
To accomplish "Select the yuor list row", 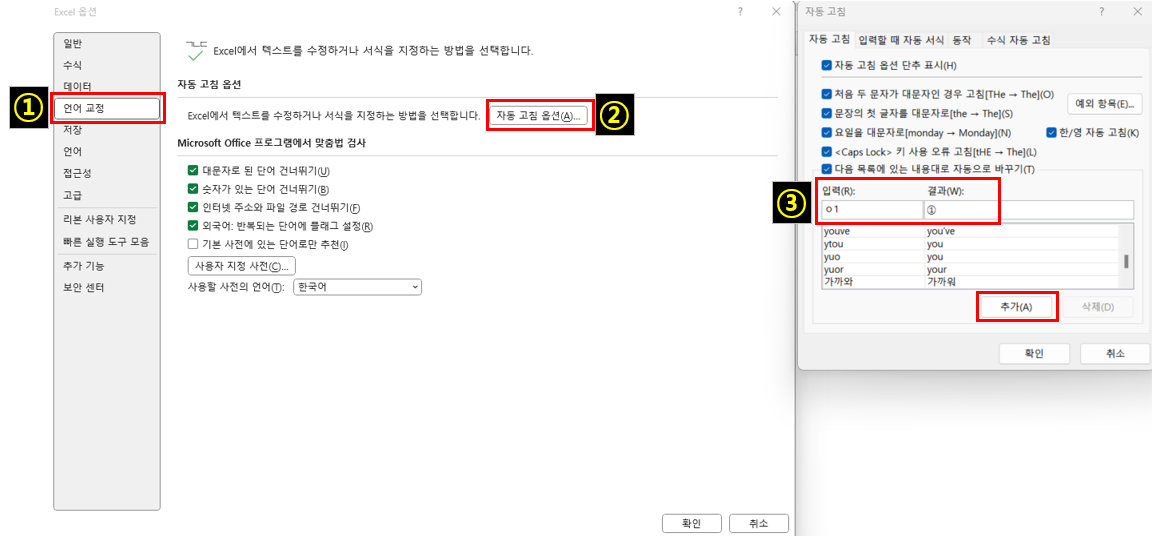I will (x=970, y=269).
